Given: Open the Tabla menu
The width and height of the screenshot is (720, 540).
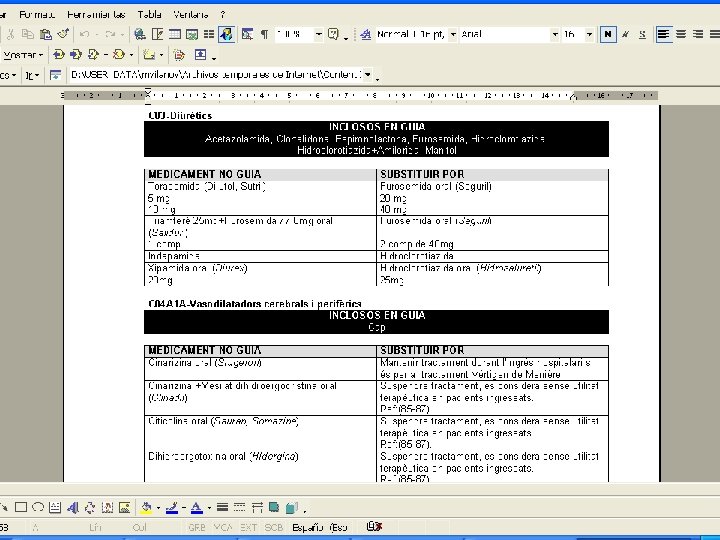Looking at the screenshot, I should pos(150,15).
